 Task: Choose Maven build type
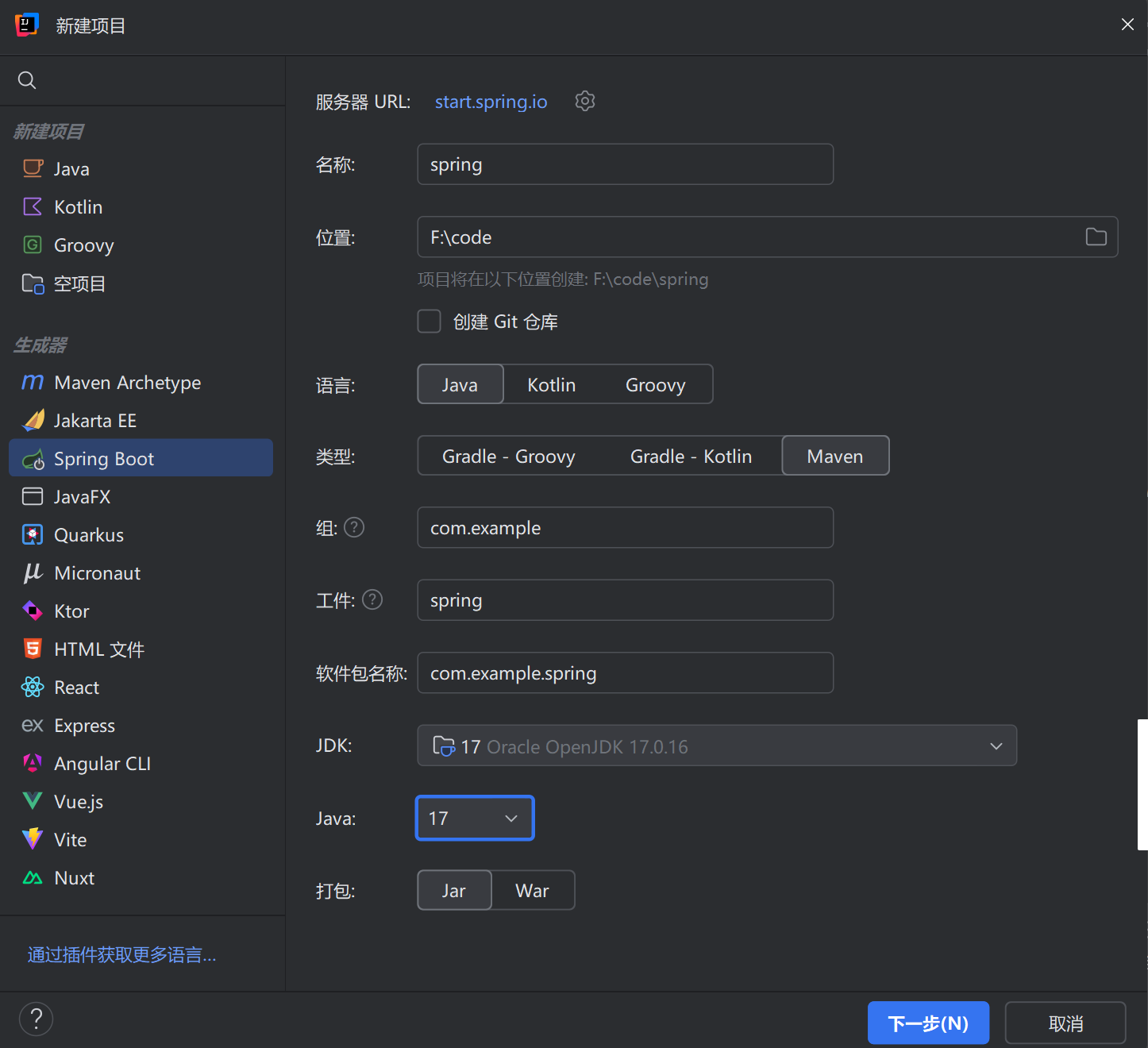[835, 456]
